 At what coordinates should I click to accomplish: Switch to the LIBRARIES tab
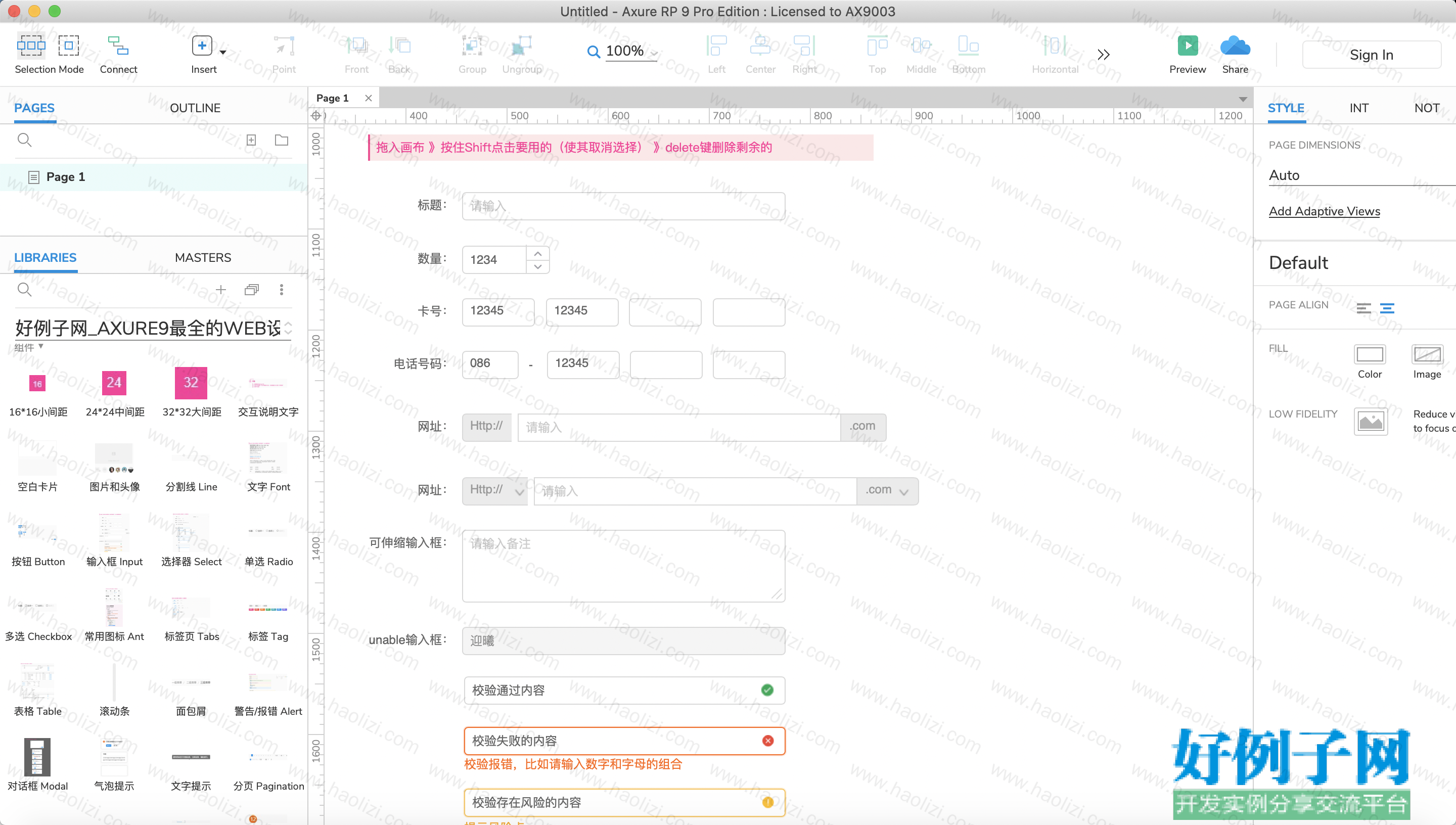point(45,257)
